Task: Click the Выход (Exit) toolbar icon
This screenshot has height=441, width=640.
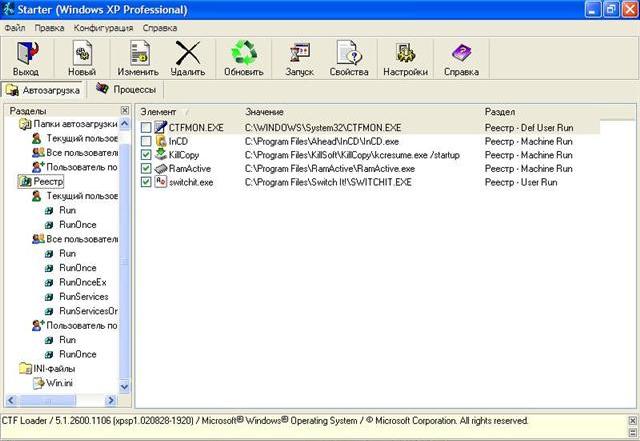Action: [x=26, y=58]
